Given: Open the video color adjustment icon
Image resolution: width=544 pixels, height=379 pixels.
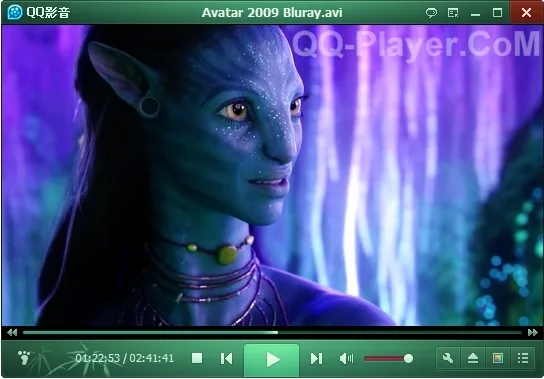Looking at the screenshot, I should click(x=498, y=358).
